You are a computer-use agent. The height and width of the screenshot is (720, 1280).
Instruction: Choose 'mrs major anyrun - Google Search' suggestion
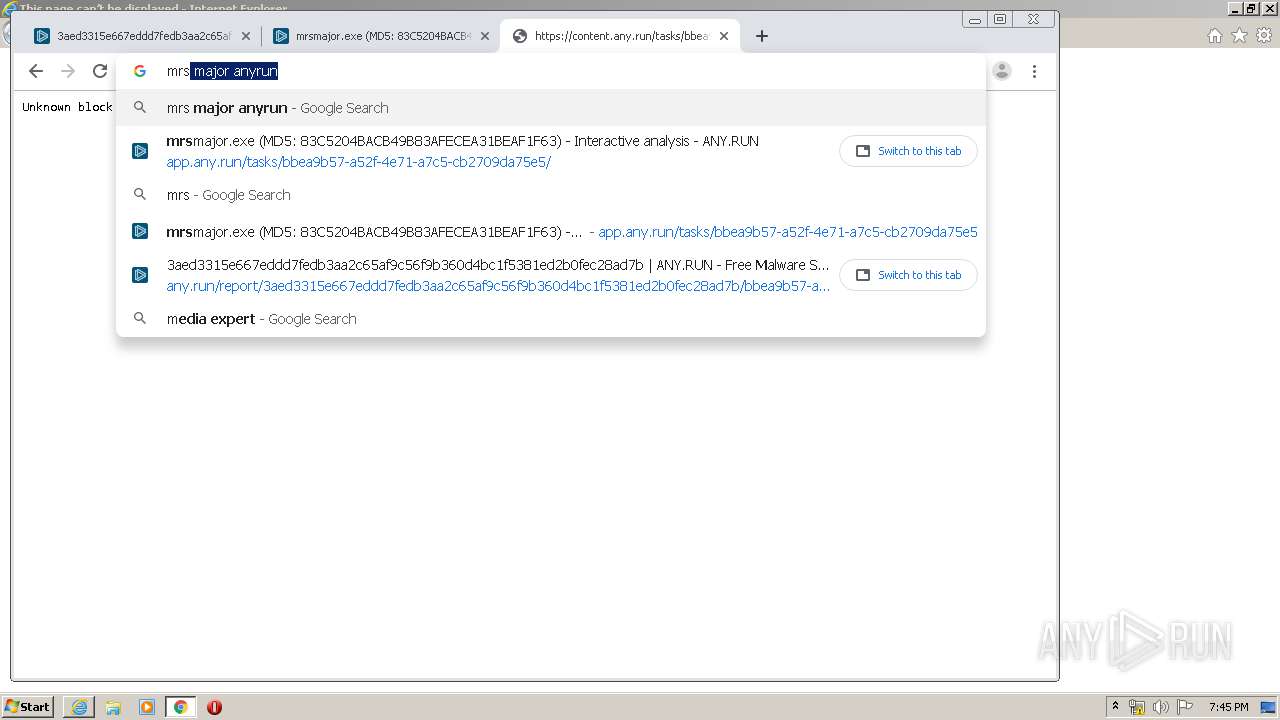pos(551,108)
